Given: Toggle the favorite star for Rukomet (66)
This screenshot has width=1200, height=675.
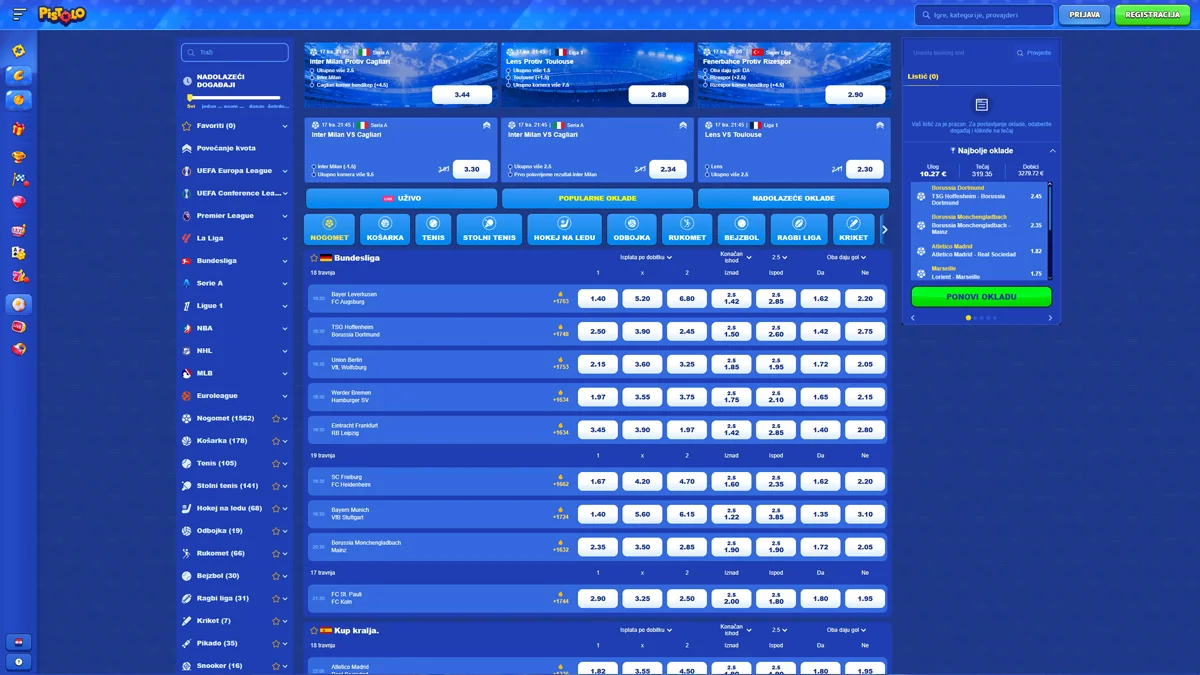Looking at the screenshot, I should pyautogui.click(x=276, y=553).
